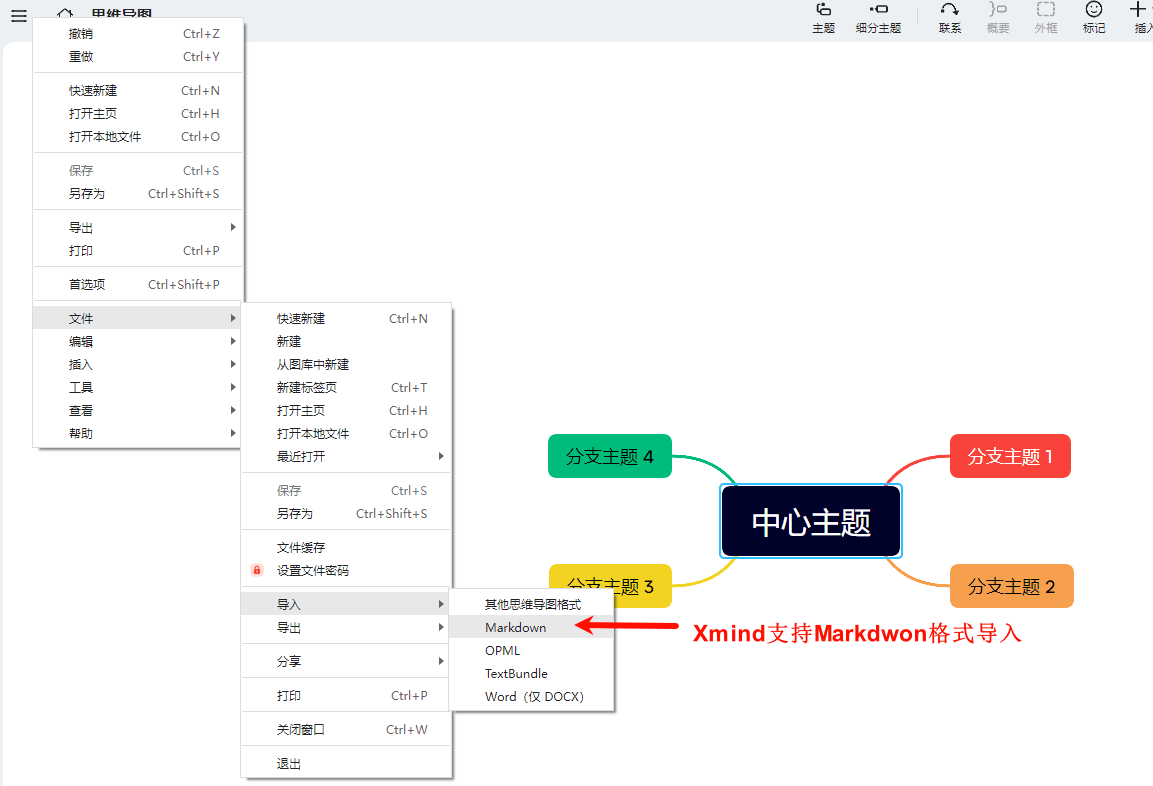Expand the 导入 submenu in File menu

tap(346, 604)
